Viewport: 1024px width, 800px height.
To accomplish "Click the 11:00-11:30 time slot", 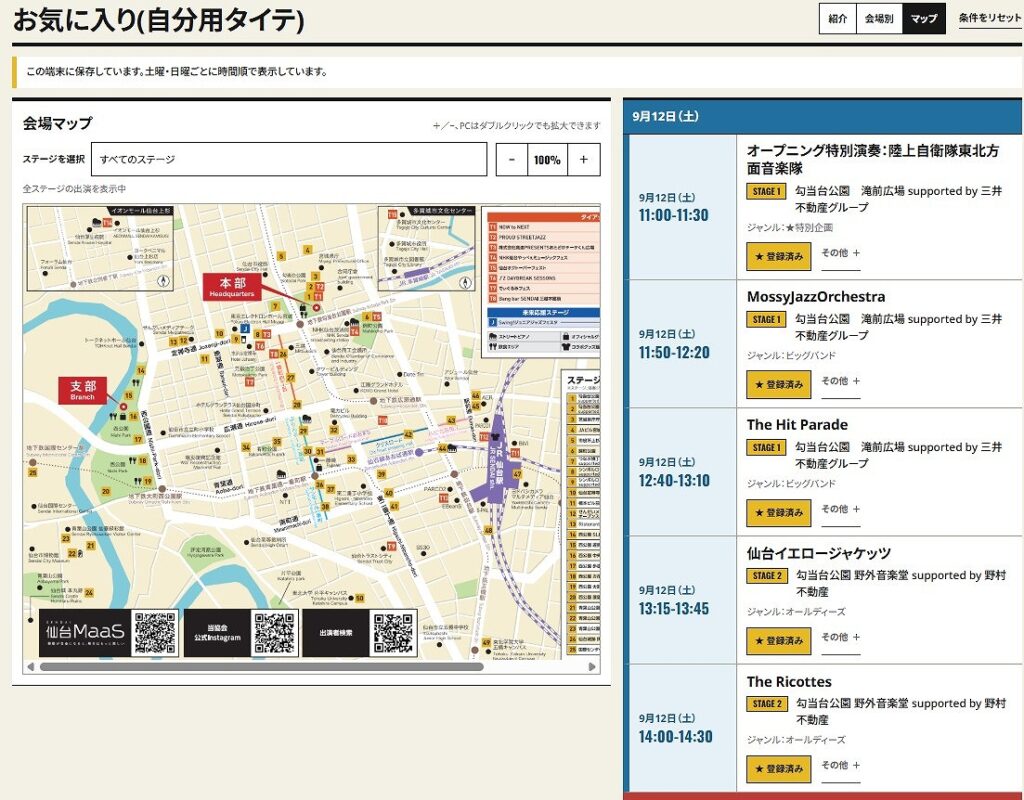I will coord(673,215).
